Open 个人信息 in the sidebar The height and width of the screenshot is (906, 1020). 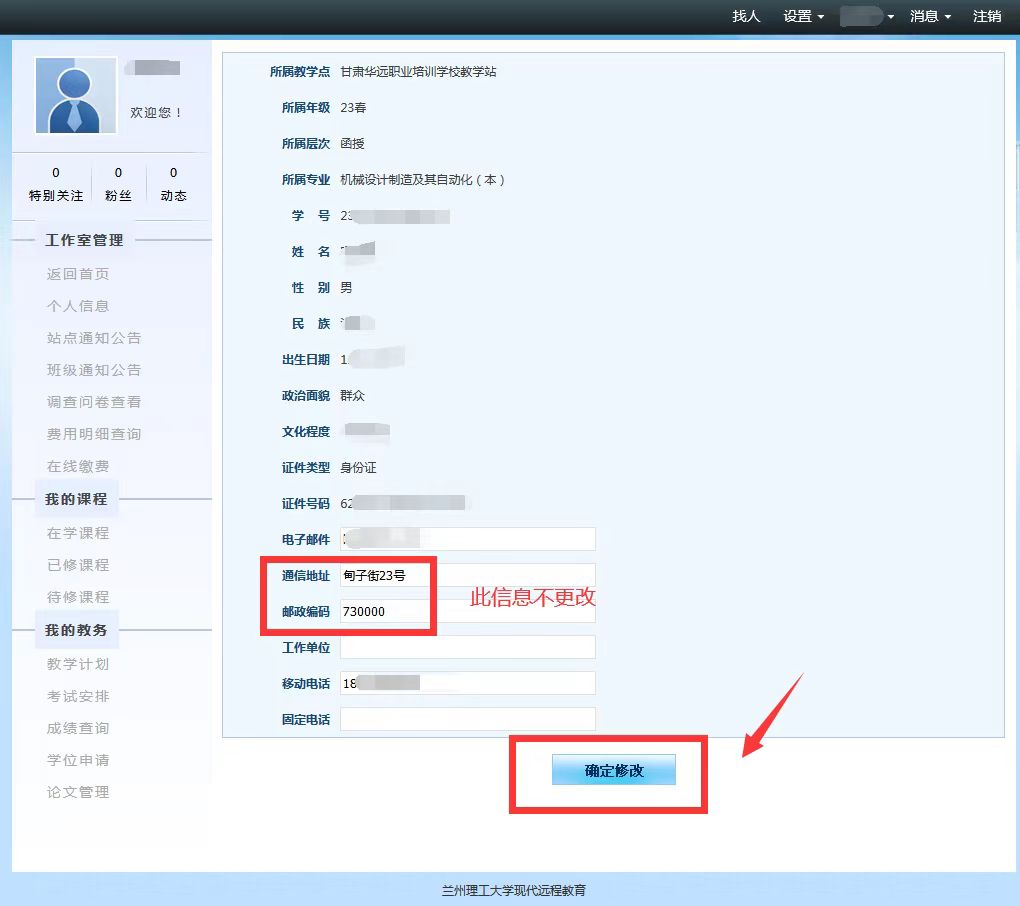coord(78,306)
